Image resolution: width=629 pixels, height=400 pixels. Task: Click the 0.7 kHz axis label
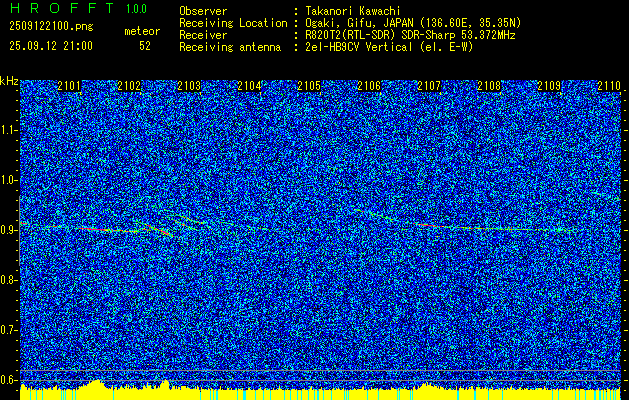pyautogui.click(x=7, y=330)
